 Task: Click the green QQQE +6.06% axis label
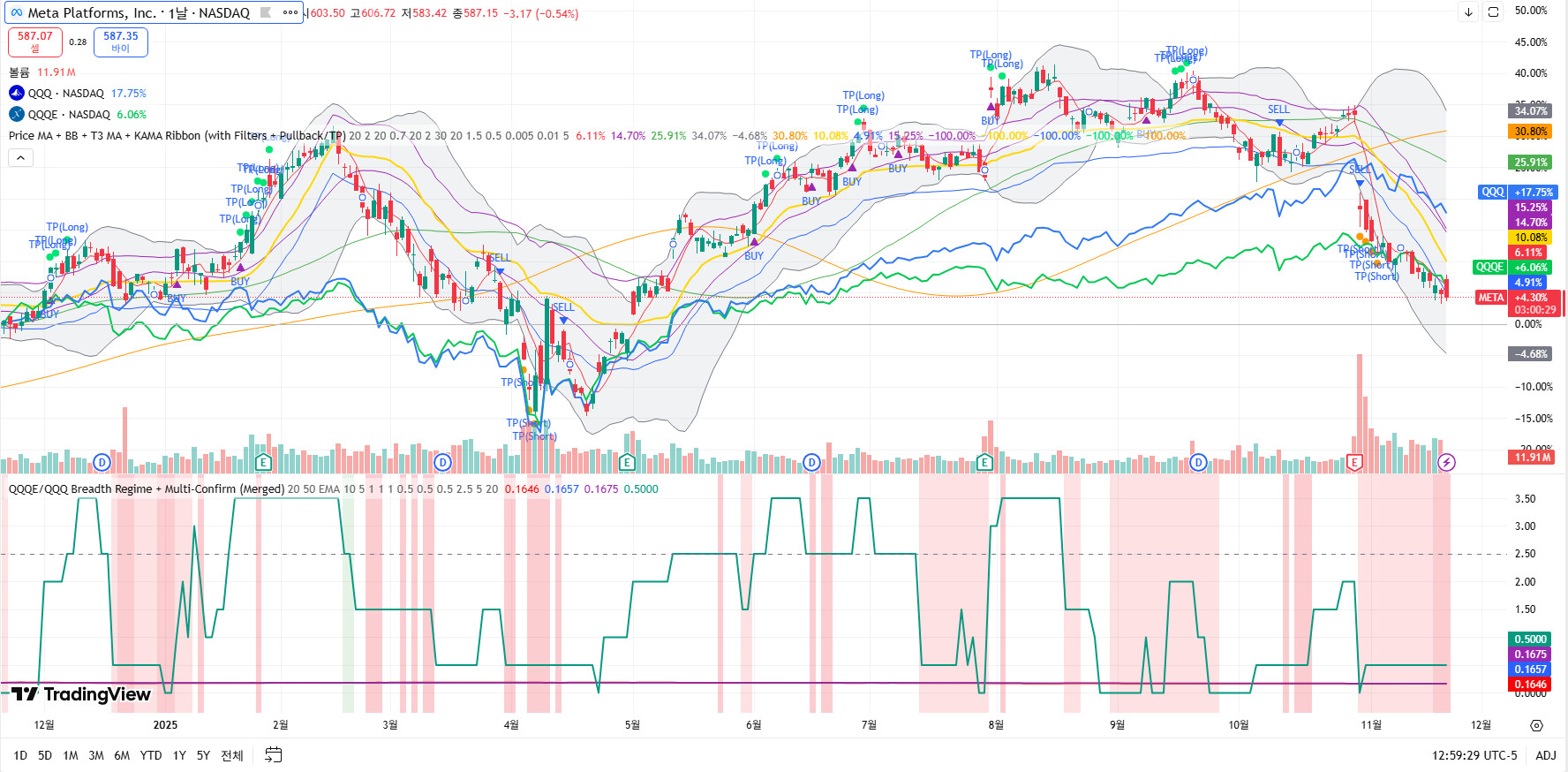[1513, 267]
